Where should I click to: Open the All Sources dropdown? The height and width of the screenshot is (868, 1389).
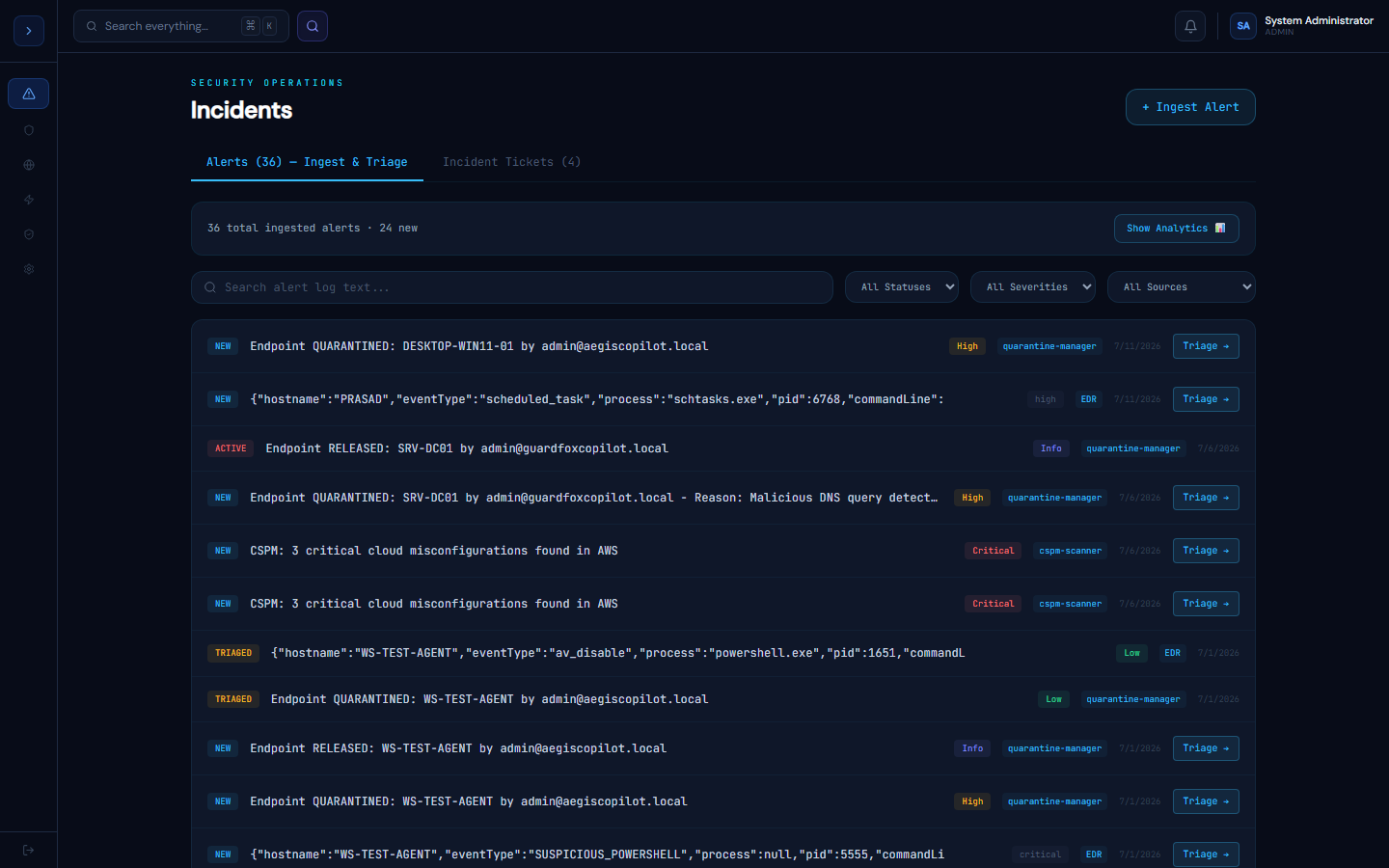[x=1182, y=287]
